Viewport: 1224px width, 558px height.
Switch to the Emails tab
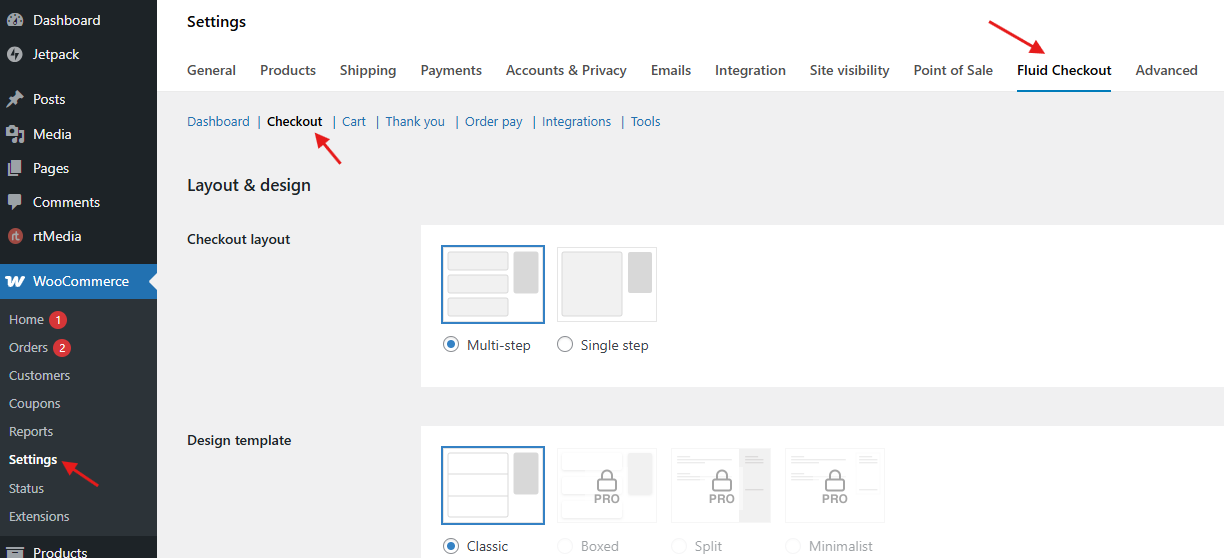point(671,70)
